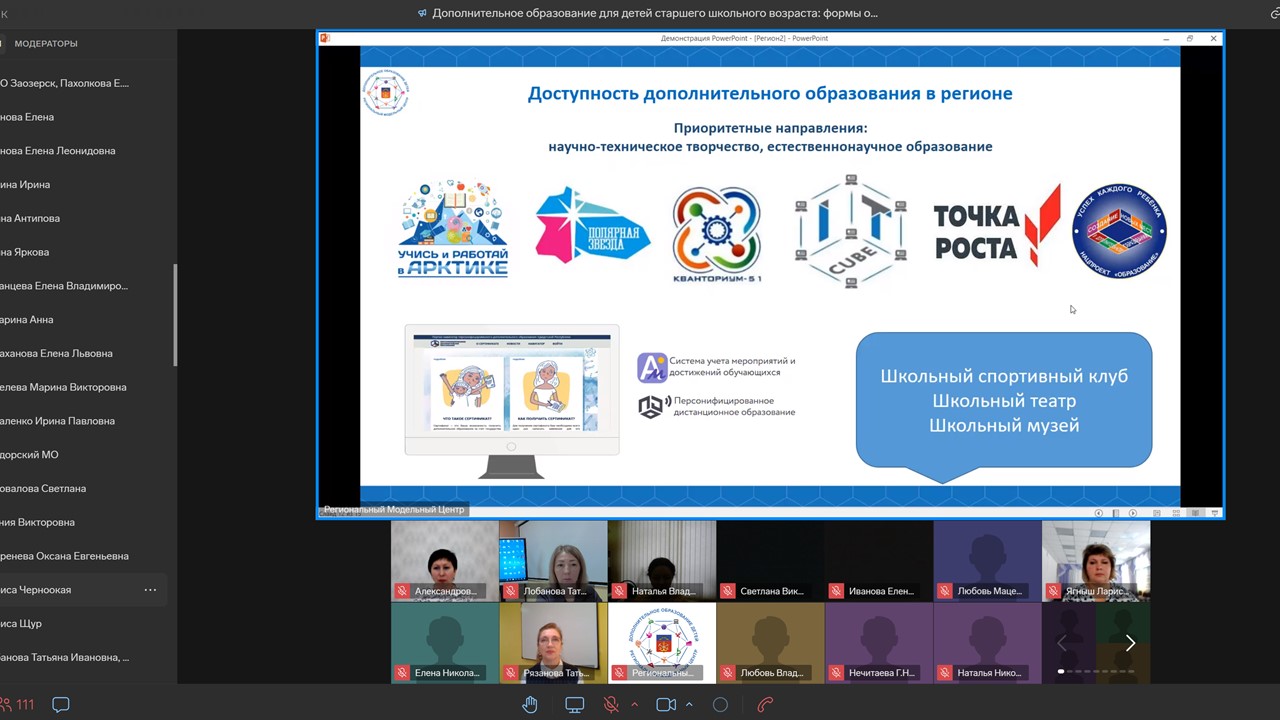Select the Наталья Нико participant tile
The height and width of the screenshot is (720, 1280).
[x=987, y=643]
